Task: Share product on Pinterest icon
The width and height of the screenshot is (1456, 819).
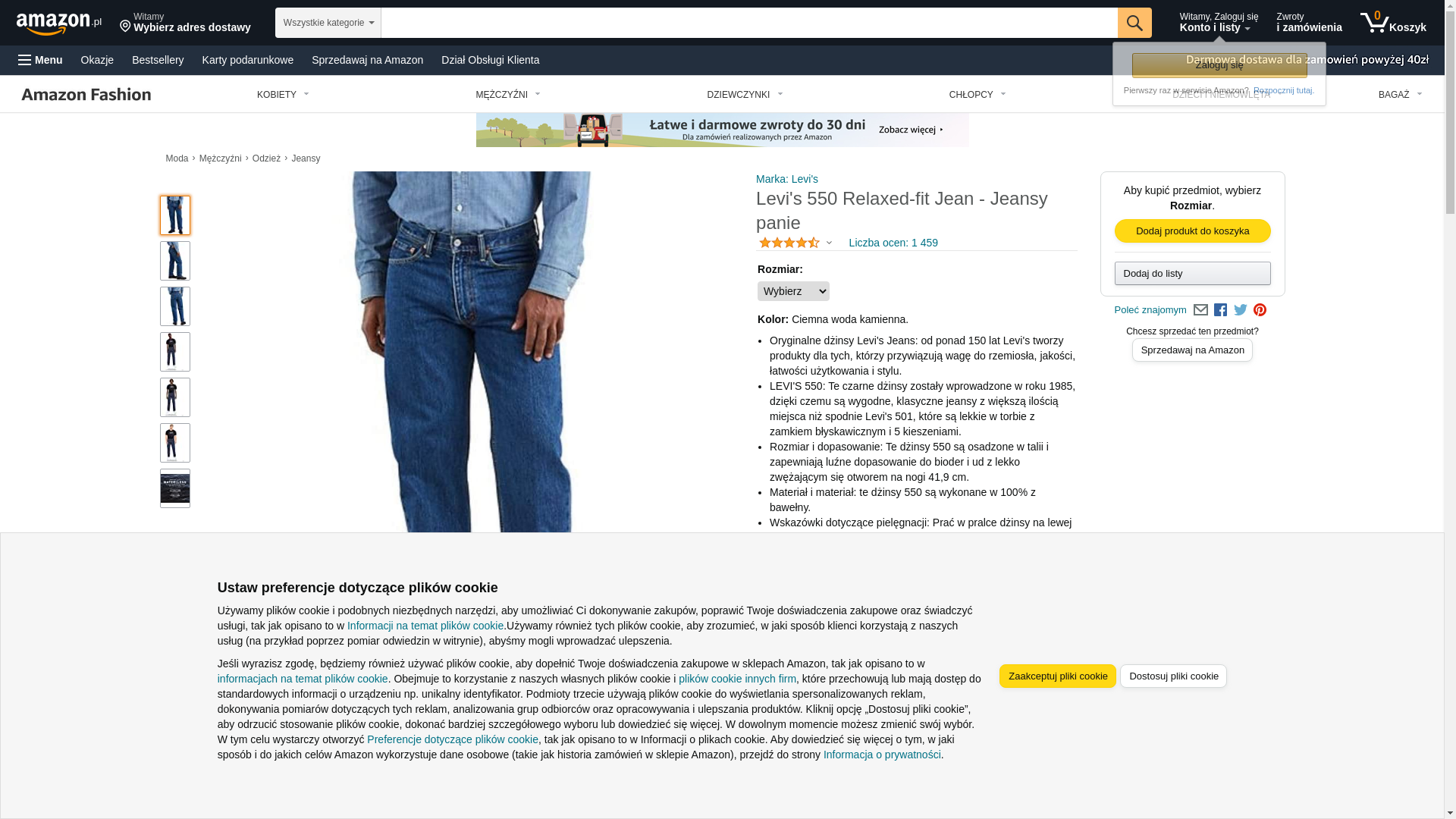Action: pos(1260,310)
